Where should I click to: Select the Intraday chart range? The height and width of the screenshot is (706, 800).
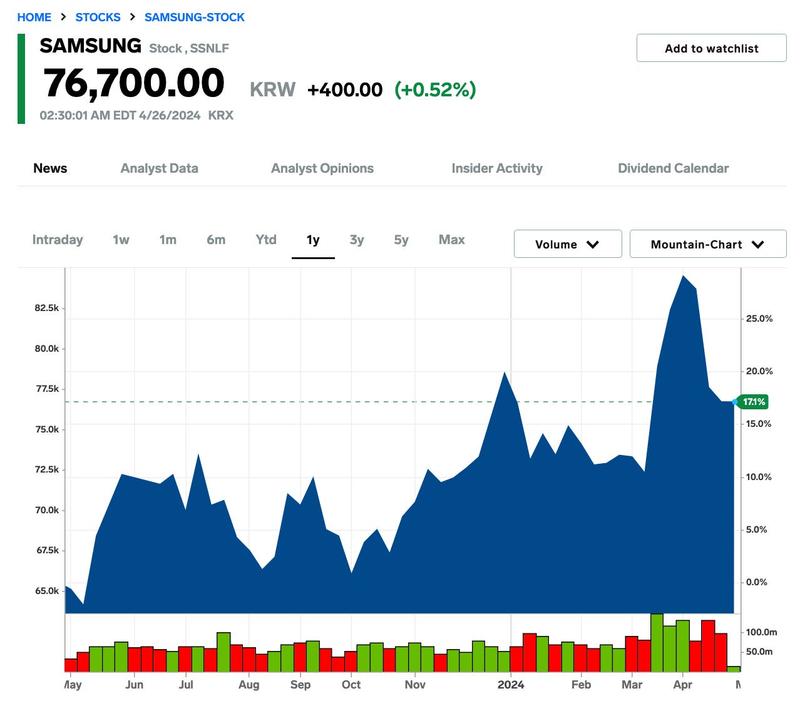pos(58,240)
